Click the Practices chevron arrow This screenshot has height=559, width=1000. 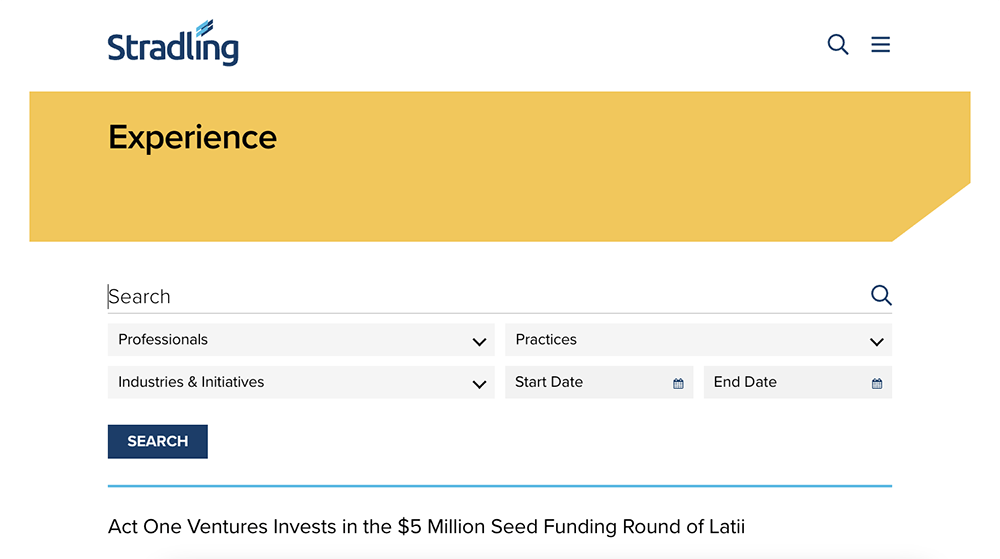click(x=877, y=342)
